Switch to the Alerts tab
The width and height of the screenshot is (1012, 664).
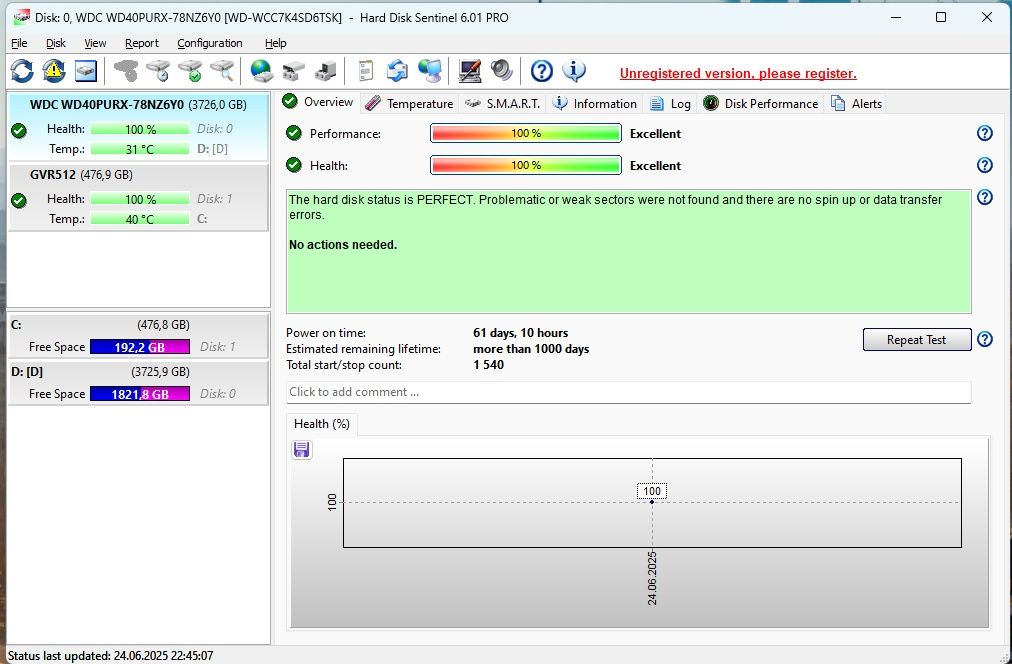(x=856, y=104)
